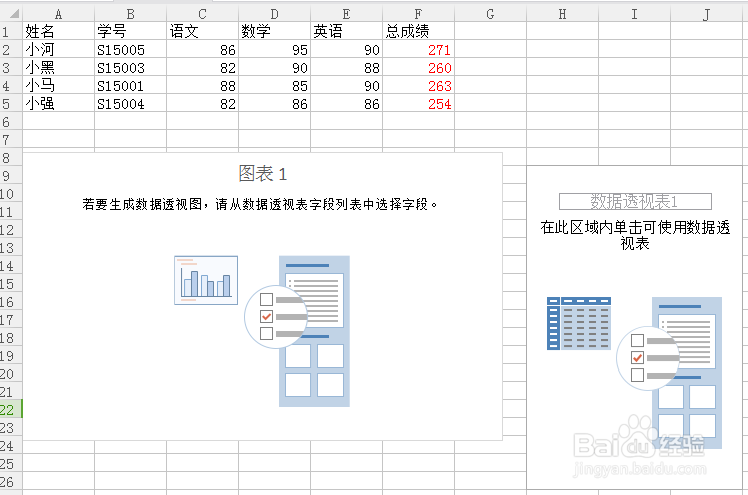Viewport: 748px width, 495px height.
Task: Select column B header
Action: 130,14
